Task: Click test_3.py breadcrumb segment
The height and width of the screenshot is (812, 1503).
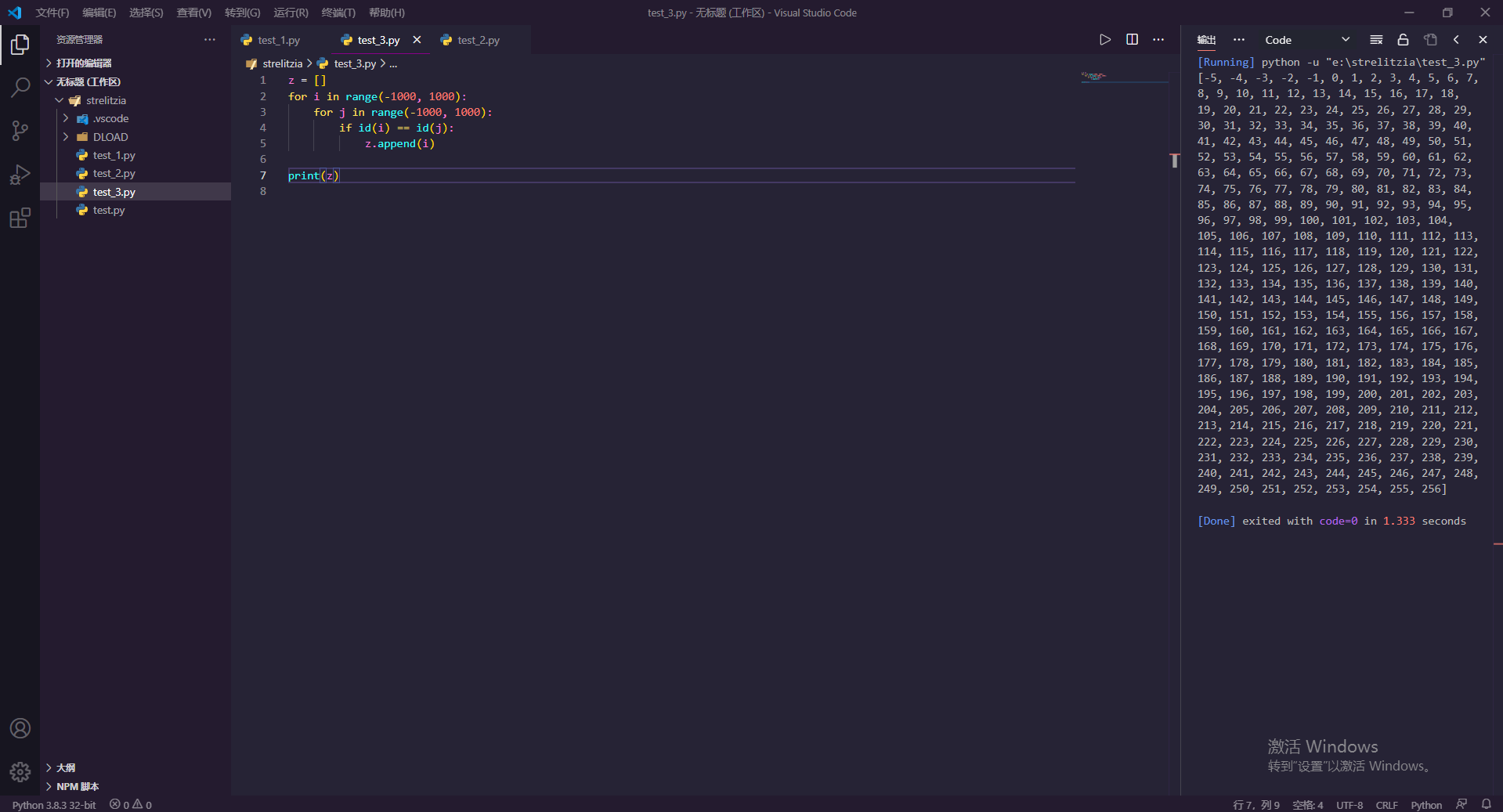Action: point(355,63)
